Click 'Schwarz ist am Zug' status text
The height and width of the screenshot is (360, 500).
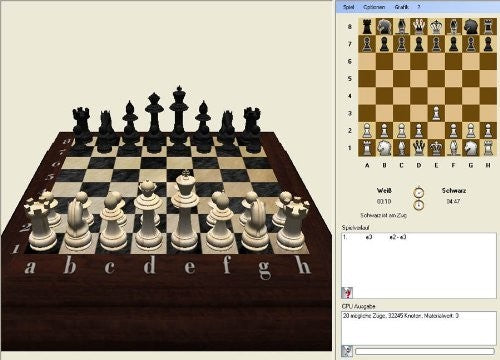tap(384, 215)
